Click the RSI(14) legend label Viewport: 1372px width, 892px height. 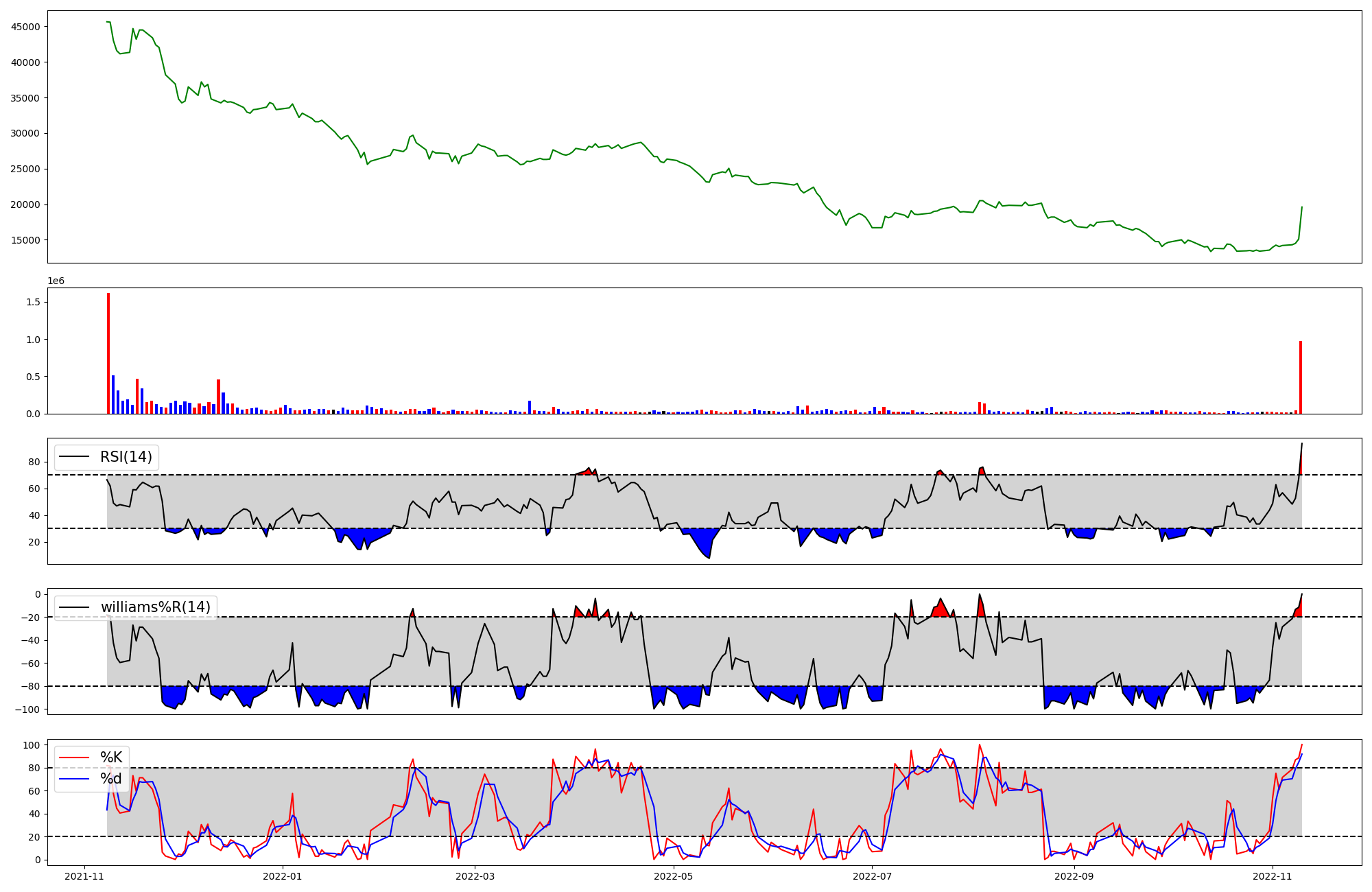pos(126,457)
